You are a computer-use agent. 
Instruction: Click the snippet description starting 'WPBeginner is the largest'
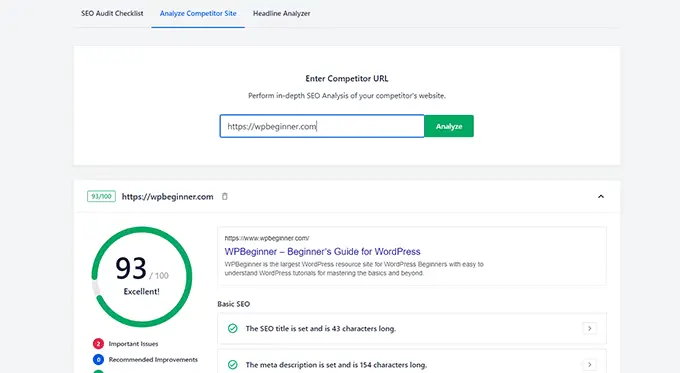pyautogui.click(x=354, y=268)
